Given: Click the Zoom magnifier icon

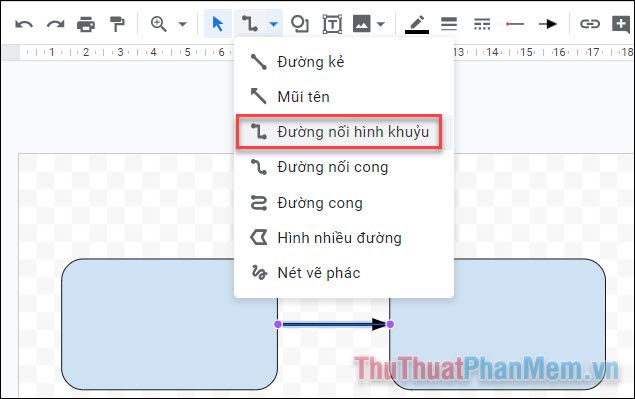Looking at the screenshot, I should 158,24.
